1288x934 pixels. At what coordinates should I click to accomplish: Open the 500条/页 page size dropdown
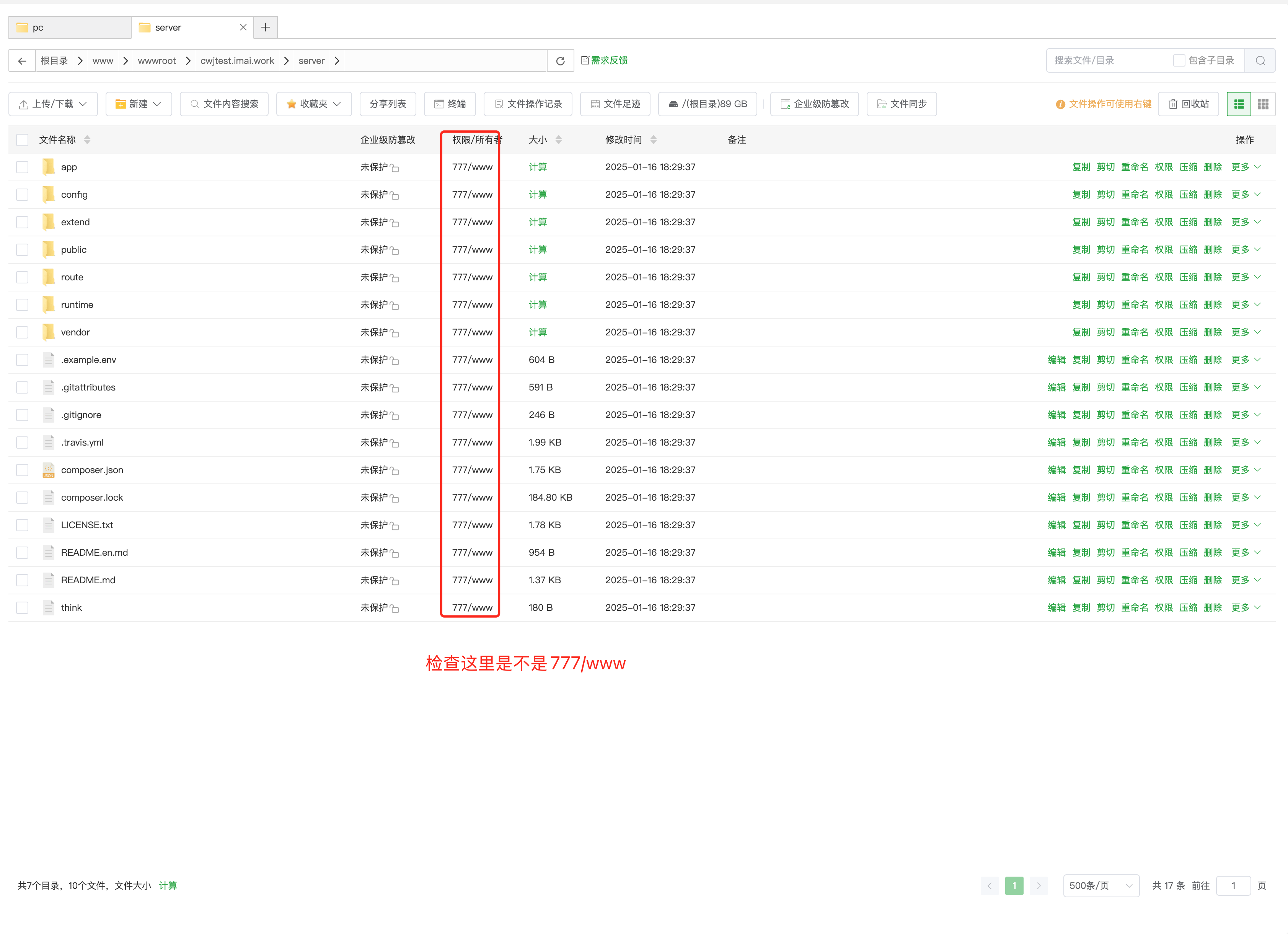[x=1101, y=886]
